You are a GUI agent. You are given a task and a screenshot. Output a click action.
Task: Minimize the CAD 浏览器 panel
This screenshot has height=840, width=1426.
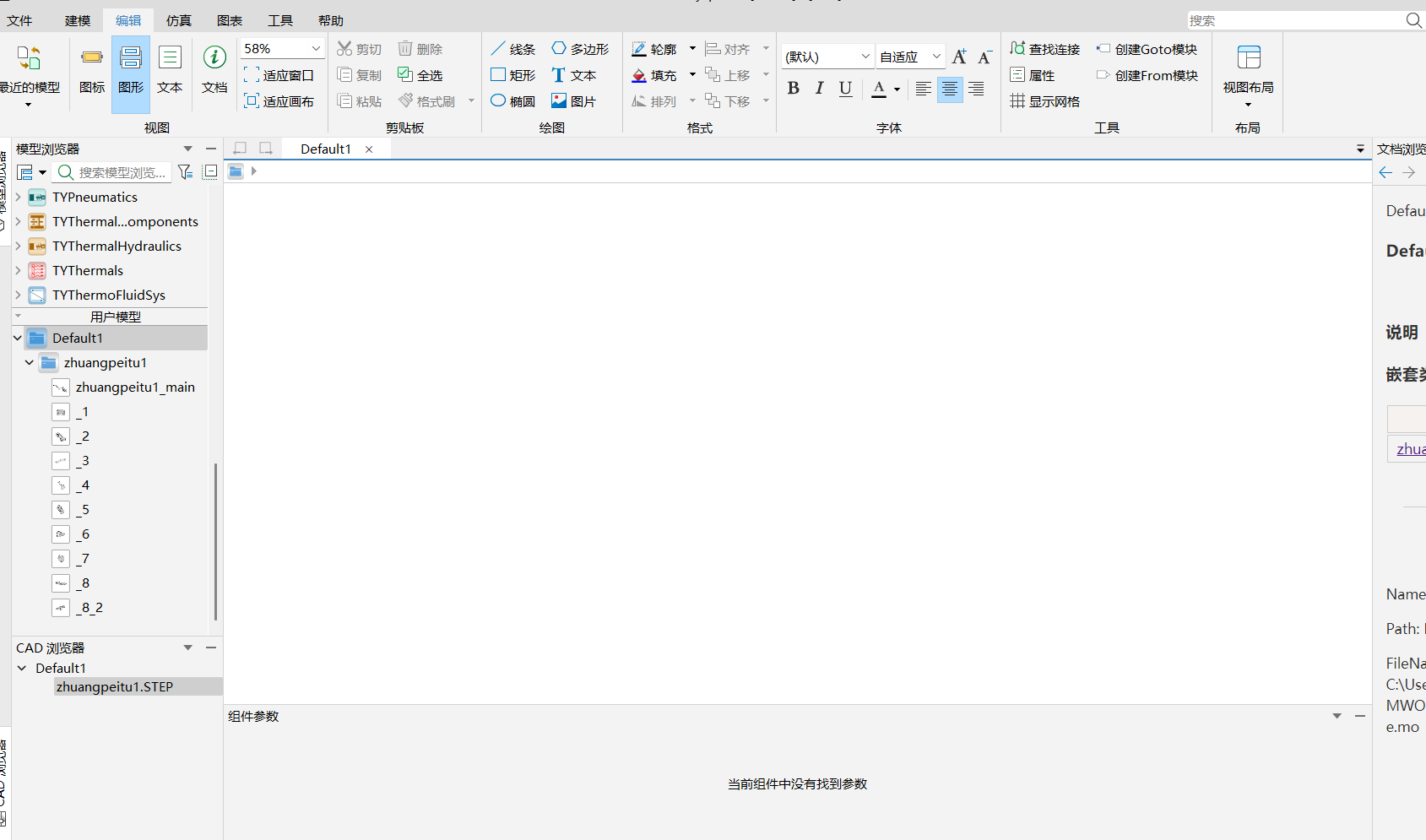coord(211,648)
